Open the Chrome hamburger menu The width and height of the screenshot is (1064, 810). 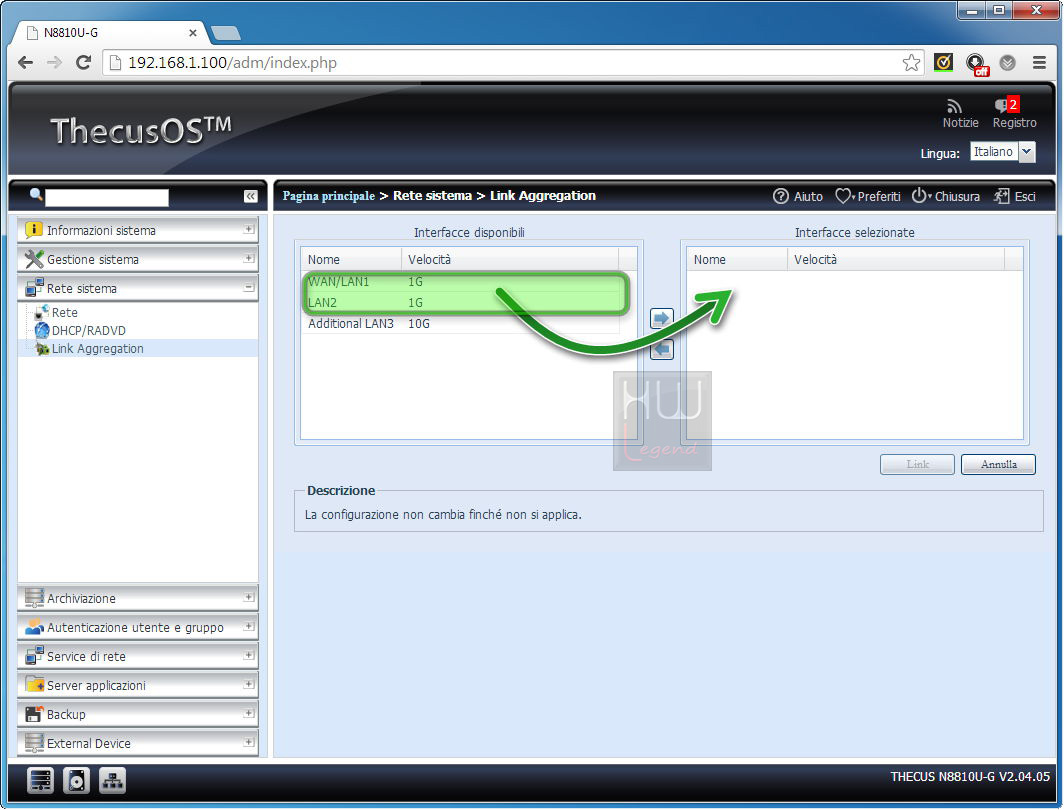pyautogui.click(x=1039, y=62)
